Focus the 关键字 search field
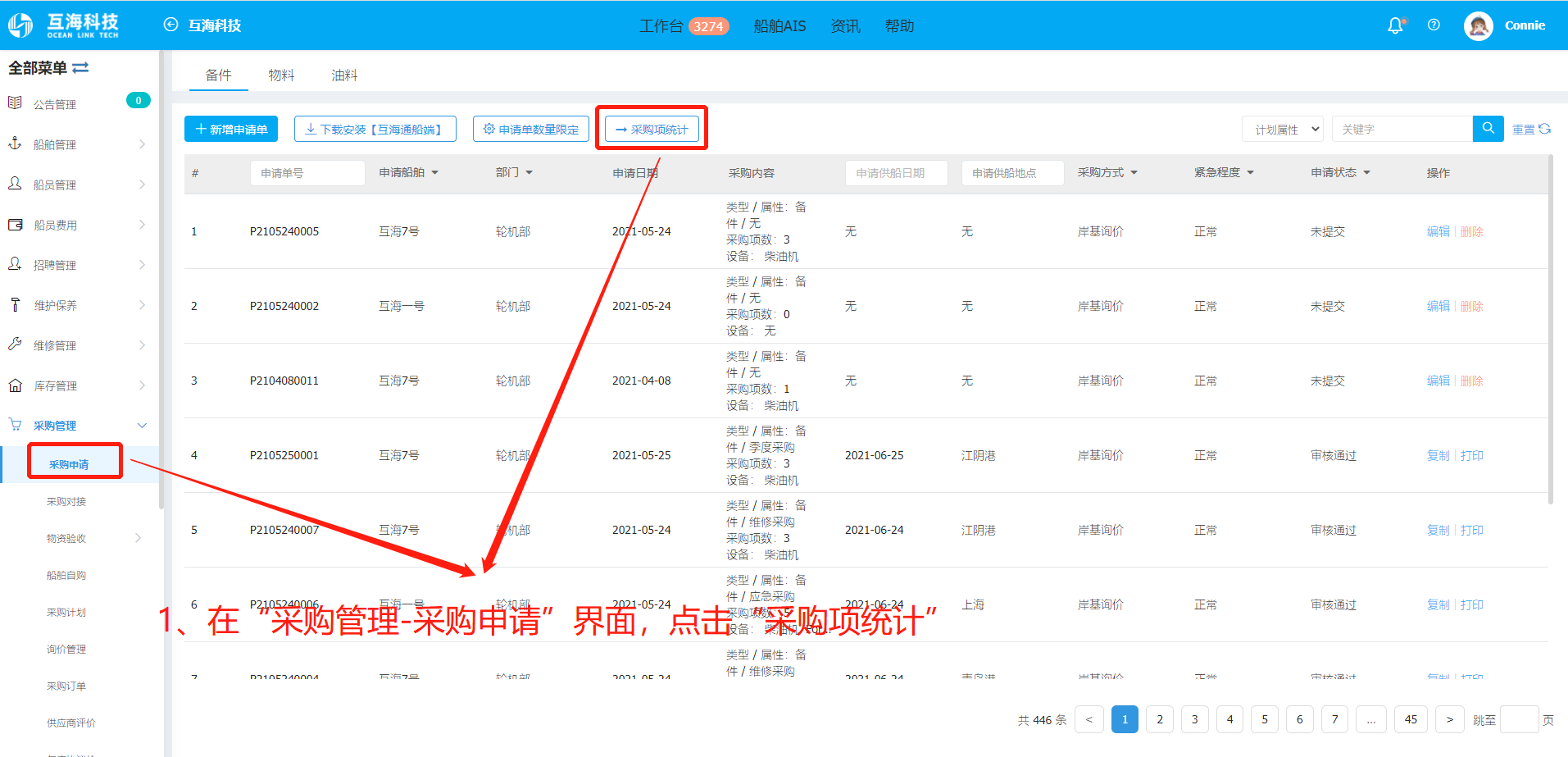 tap(1402, 129)
